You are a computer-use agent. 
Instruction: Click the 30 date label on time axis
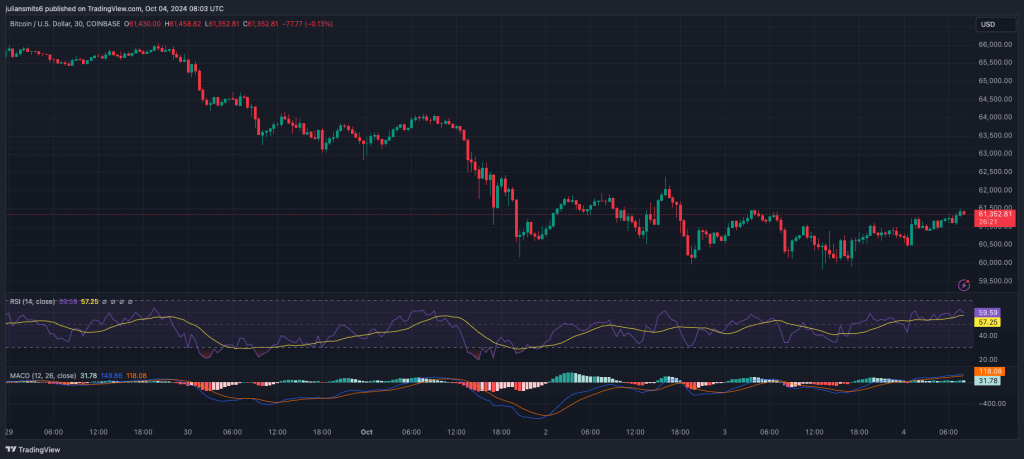point(187,432)
